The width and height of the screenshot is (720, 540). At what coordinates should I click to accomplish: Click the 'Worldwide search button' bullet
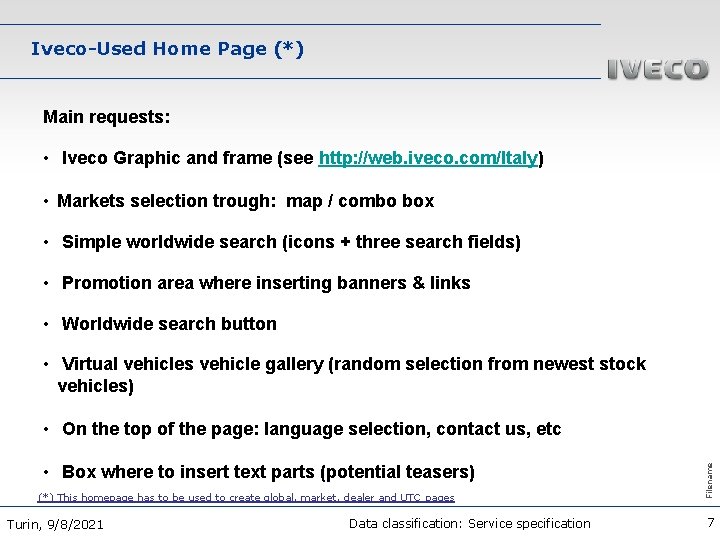click(x=169, y=324)
